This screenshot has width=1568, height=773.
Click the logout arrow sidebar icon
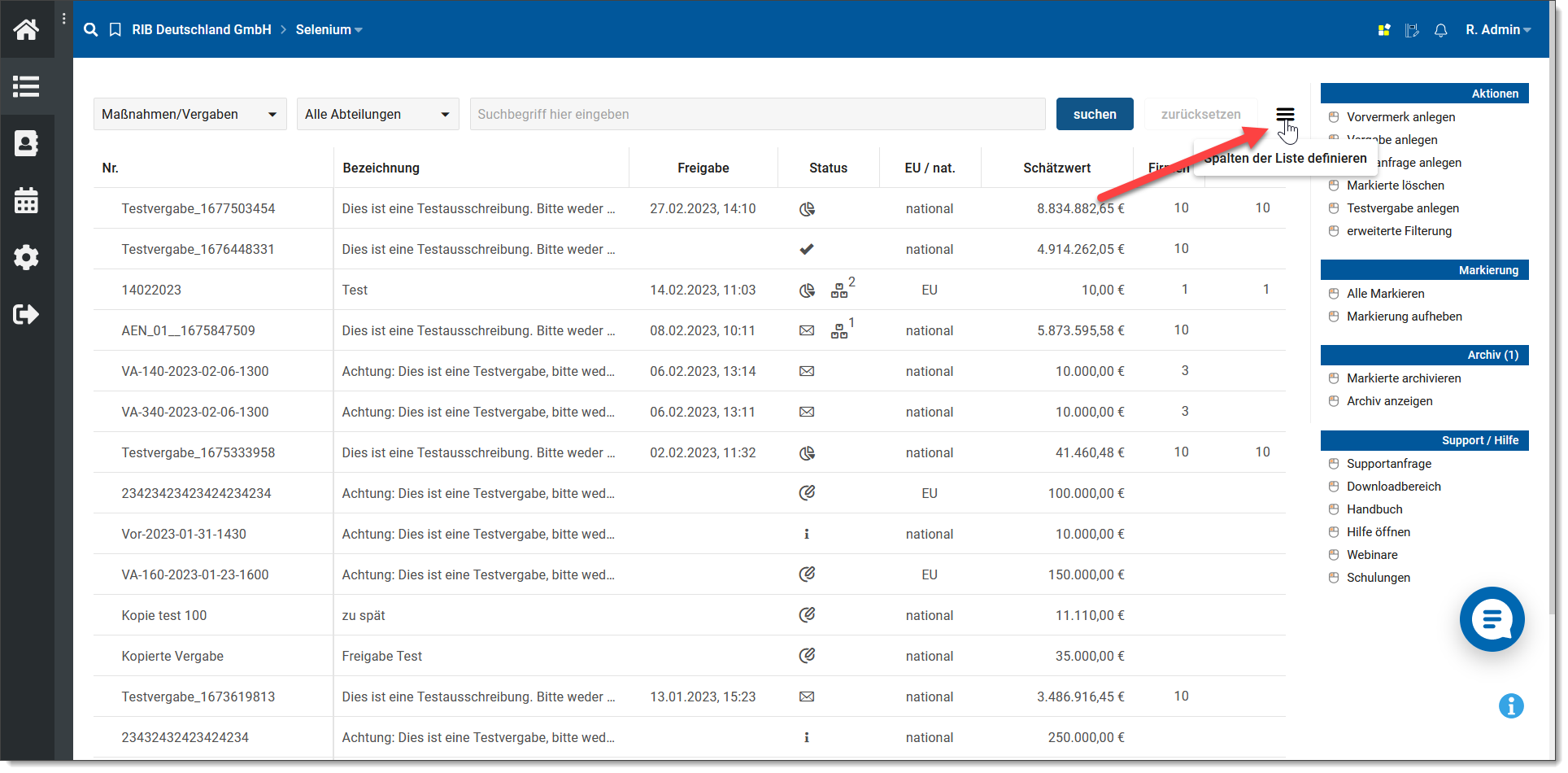26,314
